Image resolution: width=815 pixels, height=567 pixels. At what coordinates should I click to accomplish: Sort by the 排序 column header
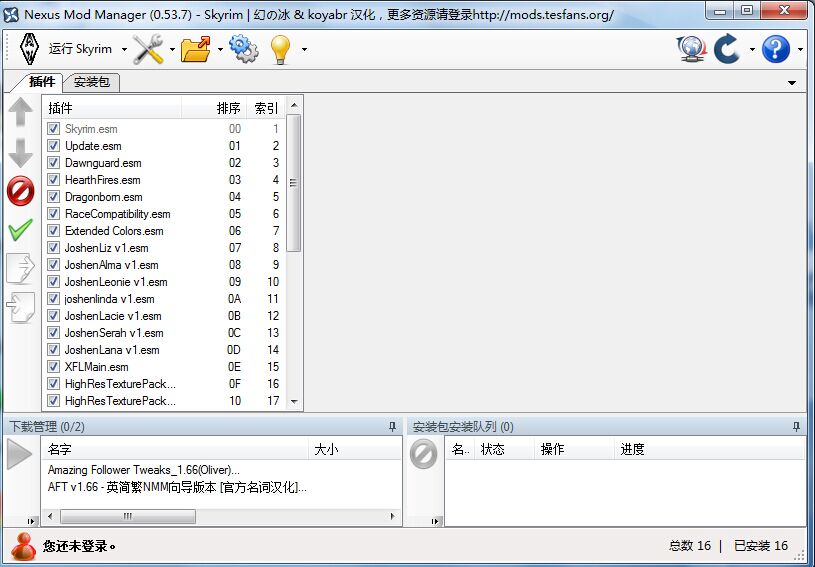pos(214,108)
